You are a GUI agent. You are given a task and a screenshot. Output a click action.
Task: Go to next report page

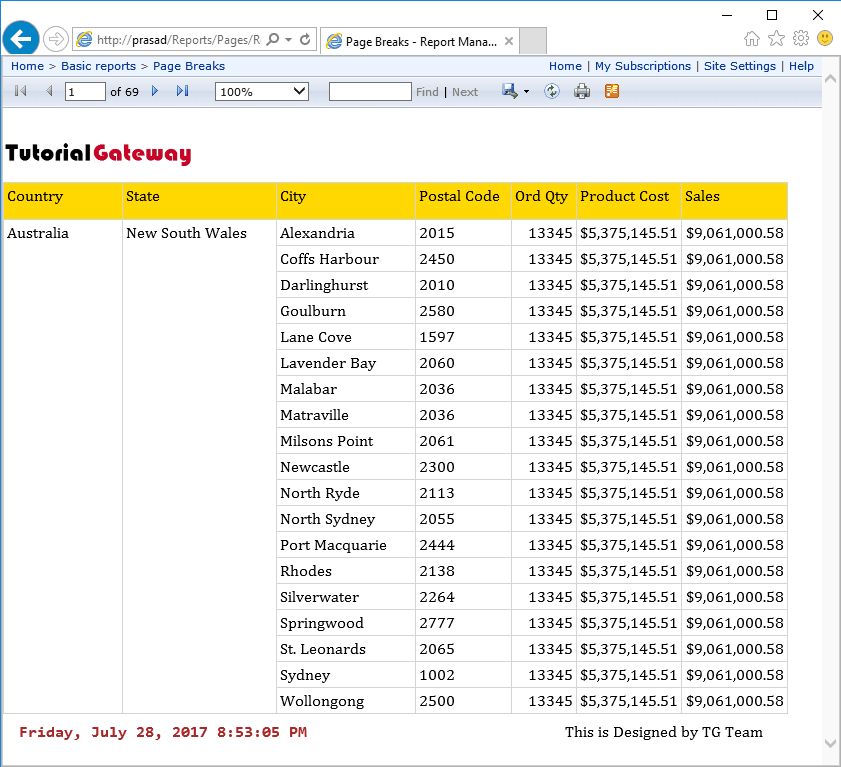click(155, 91)
